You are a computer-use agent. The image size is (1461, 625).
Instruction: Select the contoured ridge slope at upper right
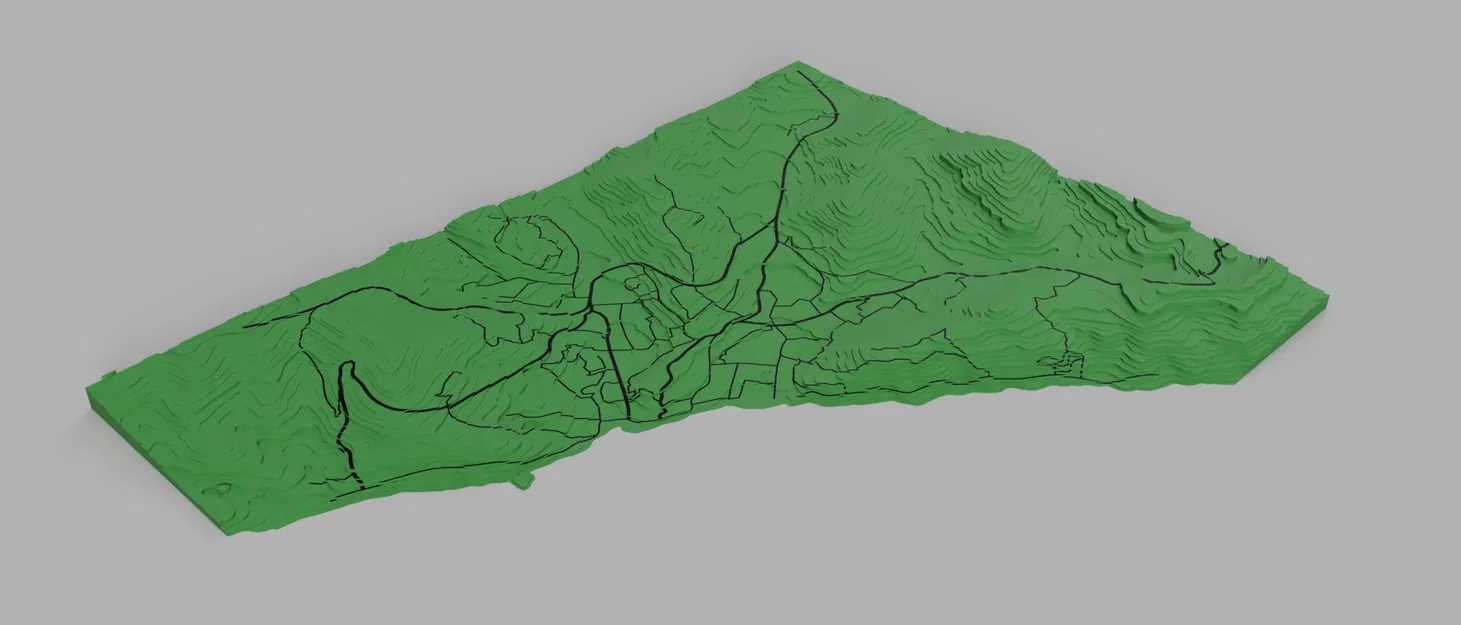[x=1000, y=180]
